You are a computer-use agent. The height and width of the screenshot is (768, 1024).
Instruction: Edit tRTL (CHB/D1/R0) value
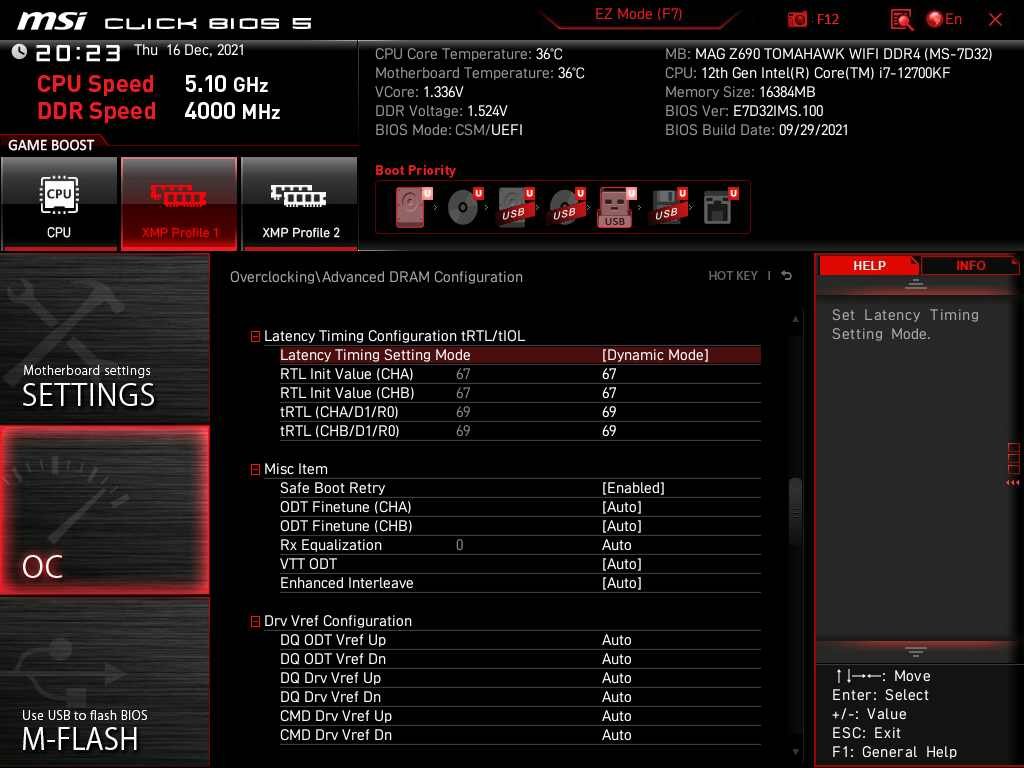coord(520,430)
